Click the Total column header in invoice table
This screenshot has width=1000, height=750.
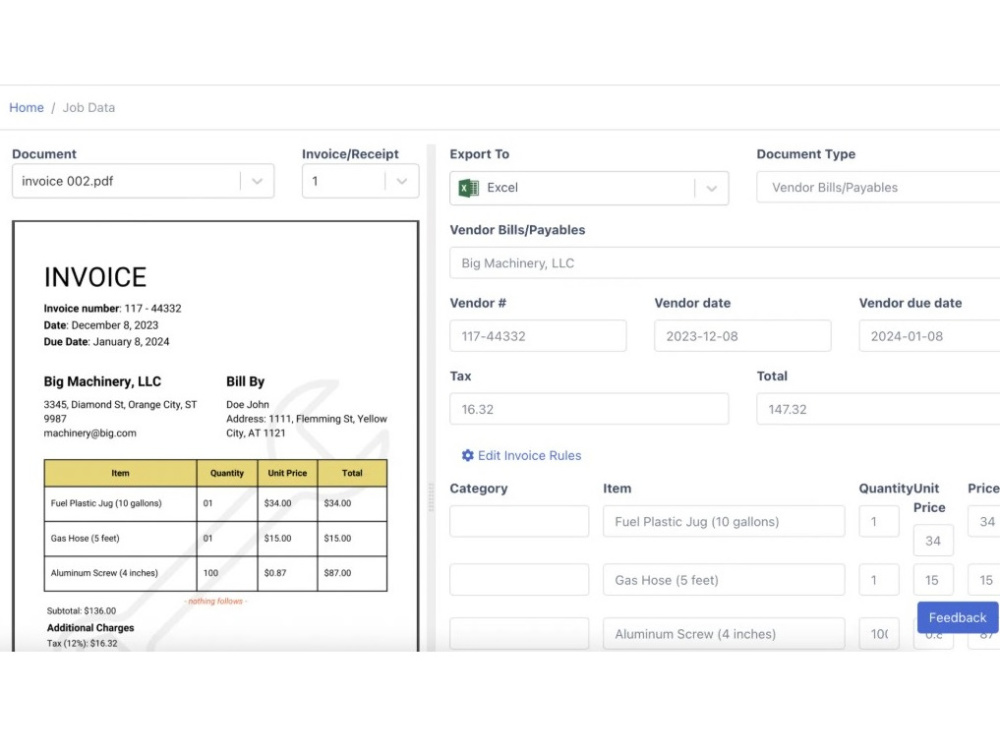352,473
